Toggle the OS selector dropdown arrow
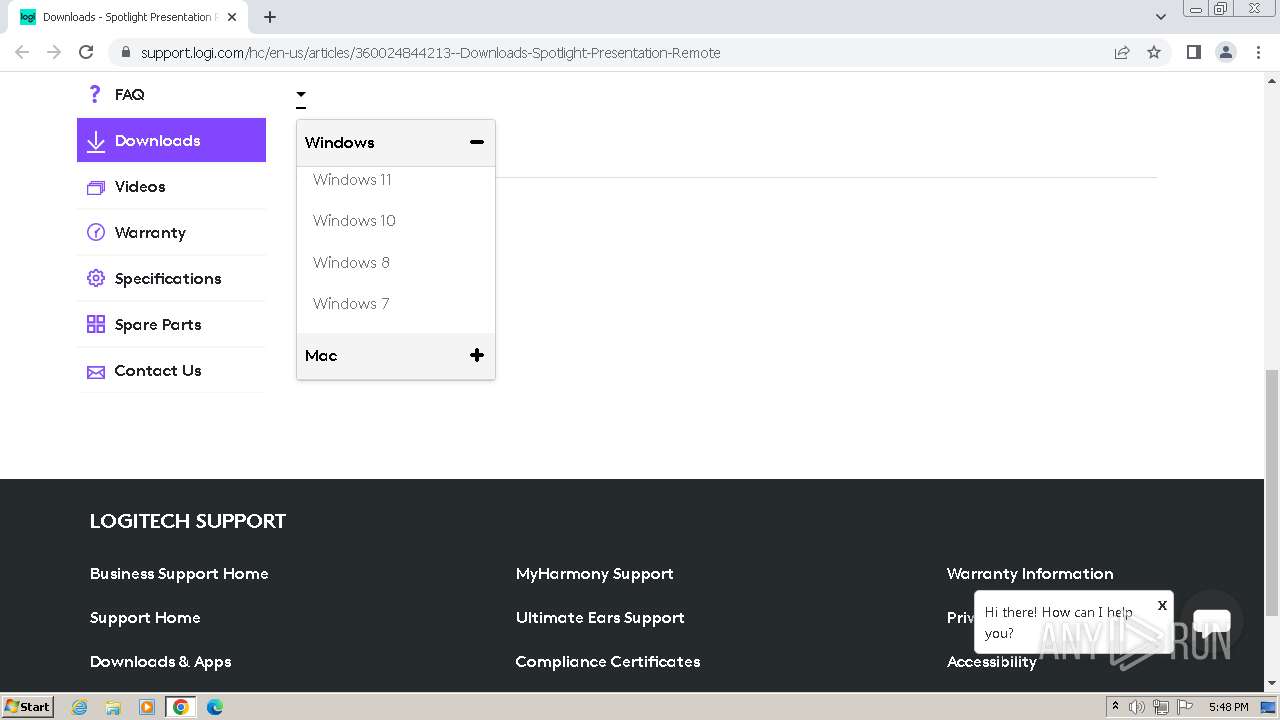1280x720 pixels. coord(301,97)
